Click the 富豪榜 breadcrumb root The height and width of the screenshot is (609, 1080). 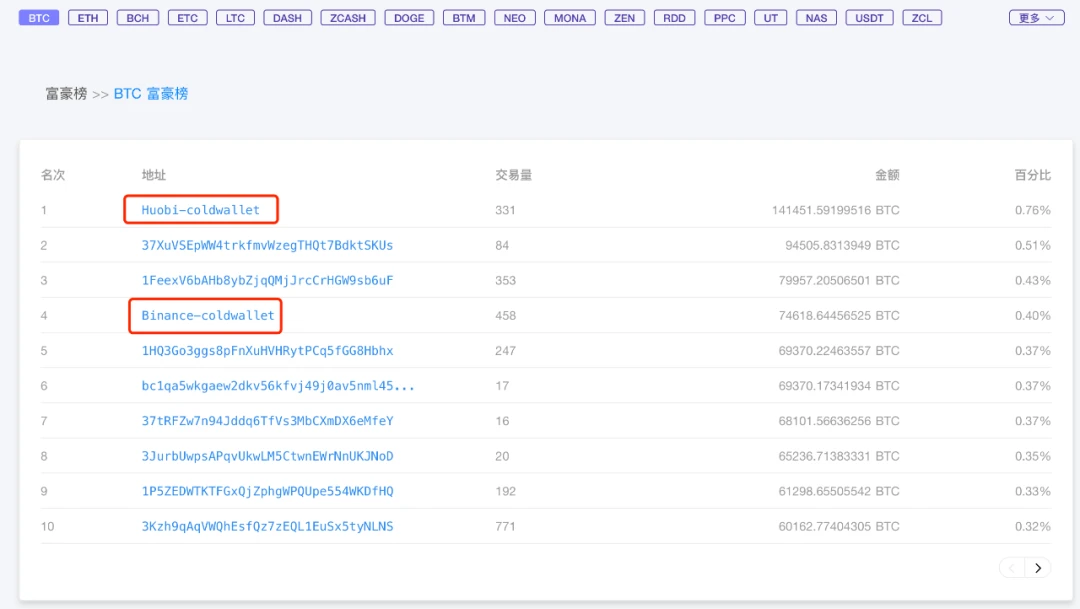click(x=66, y=94)
